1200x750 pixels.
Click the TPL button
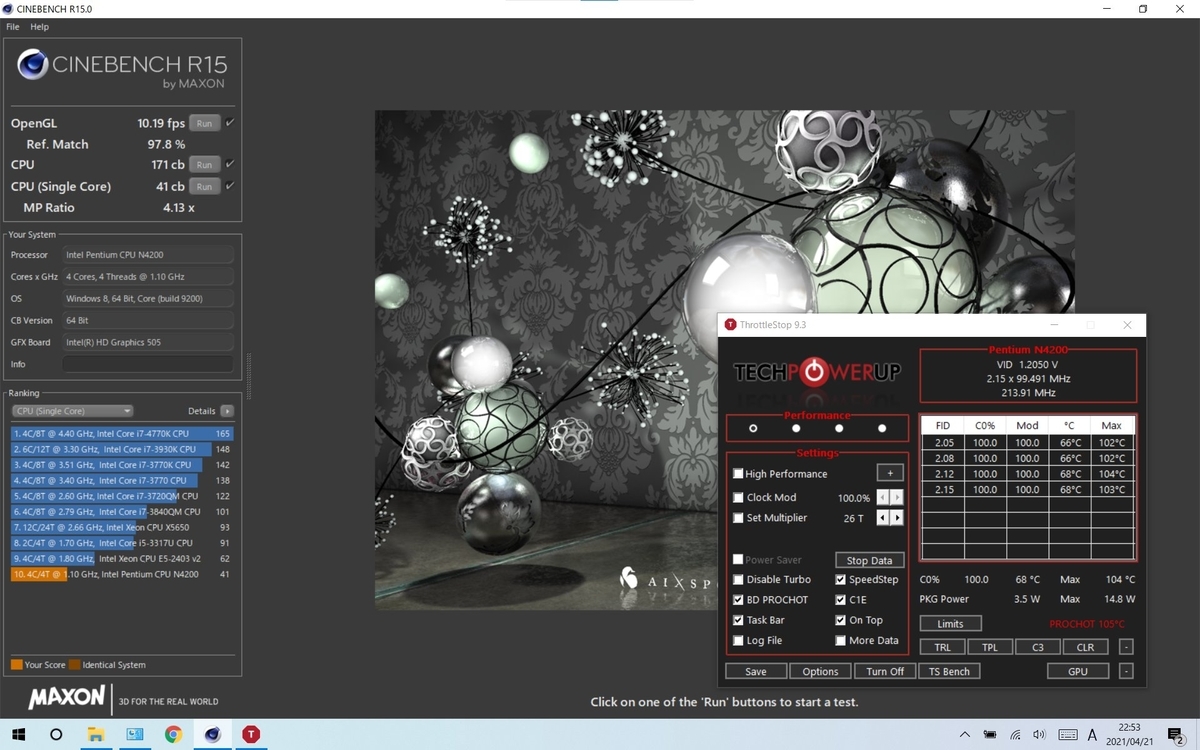tap(990, 647)
